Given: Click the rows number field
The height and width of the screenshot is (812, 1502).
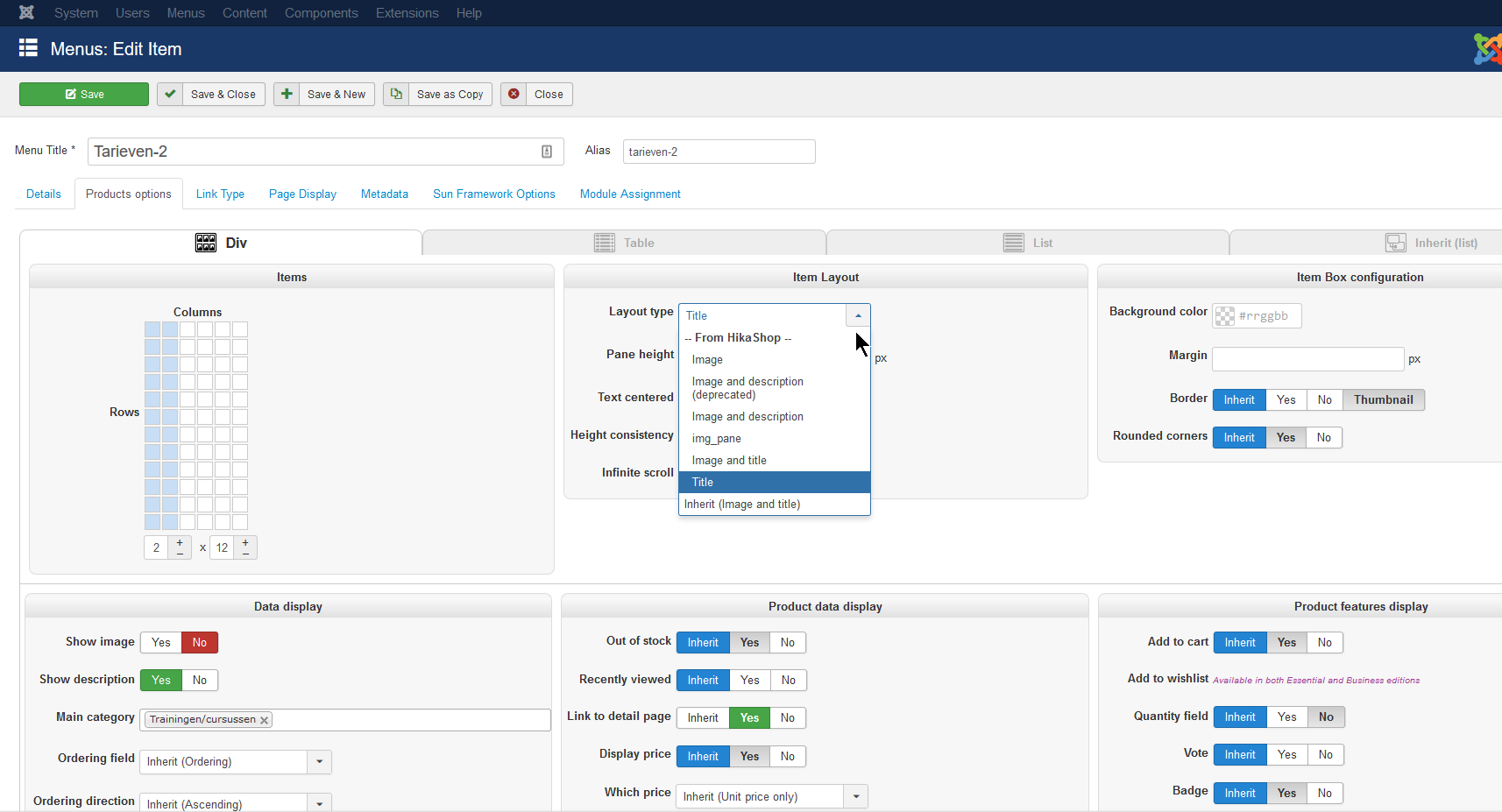Looking at the screenshot, I should 222,548.
